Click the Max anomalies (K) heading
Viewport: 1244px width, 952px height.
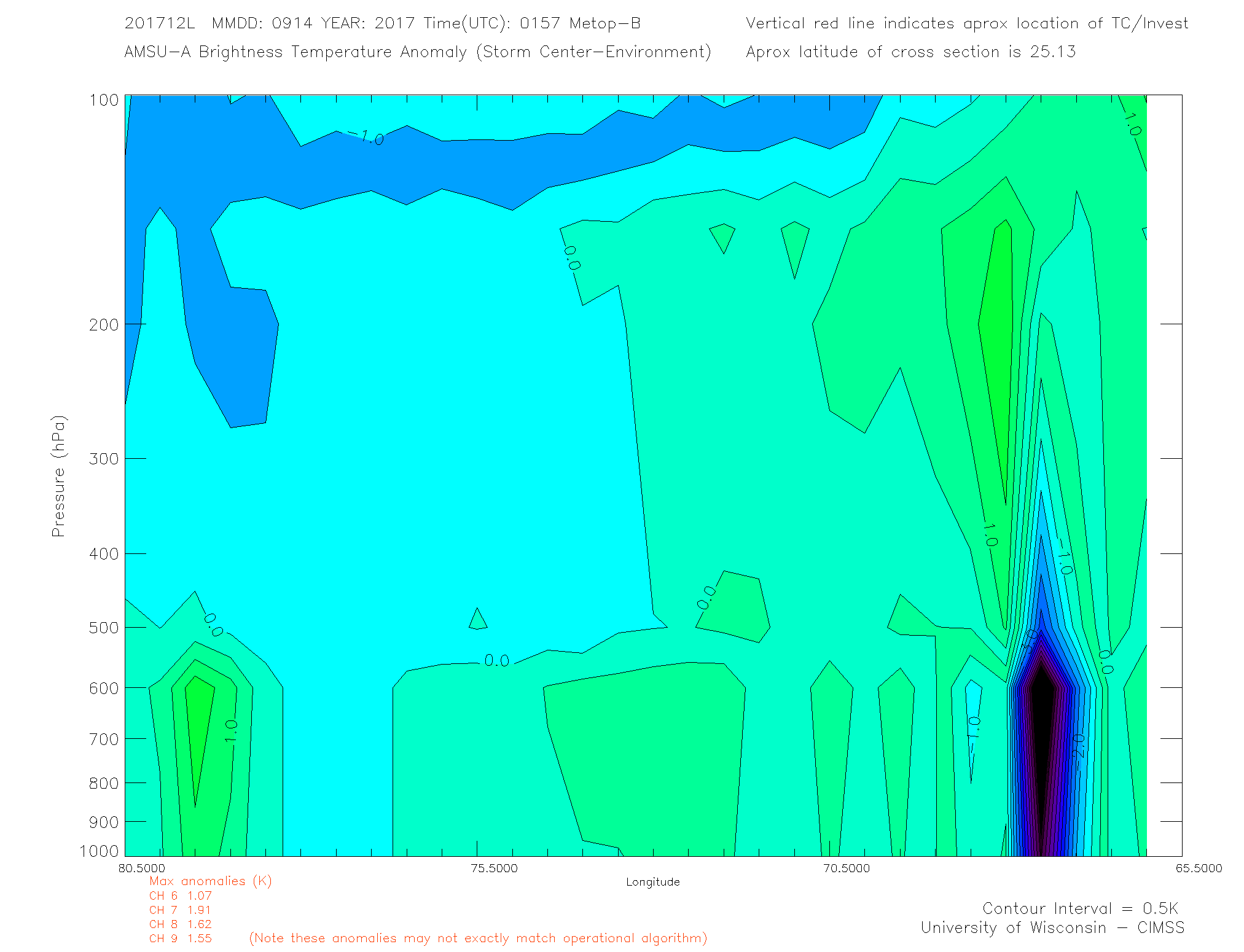pyautogui.click(x=210, y=881)
